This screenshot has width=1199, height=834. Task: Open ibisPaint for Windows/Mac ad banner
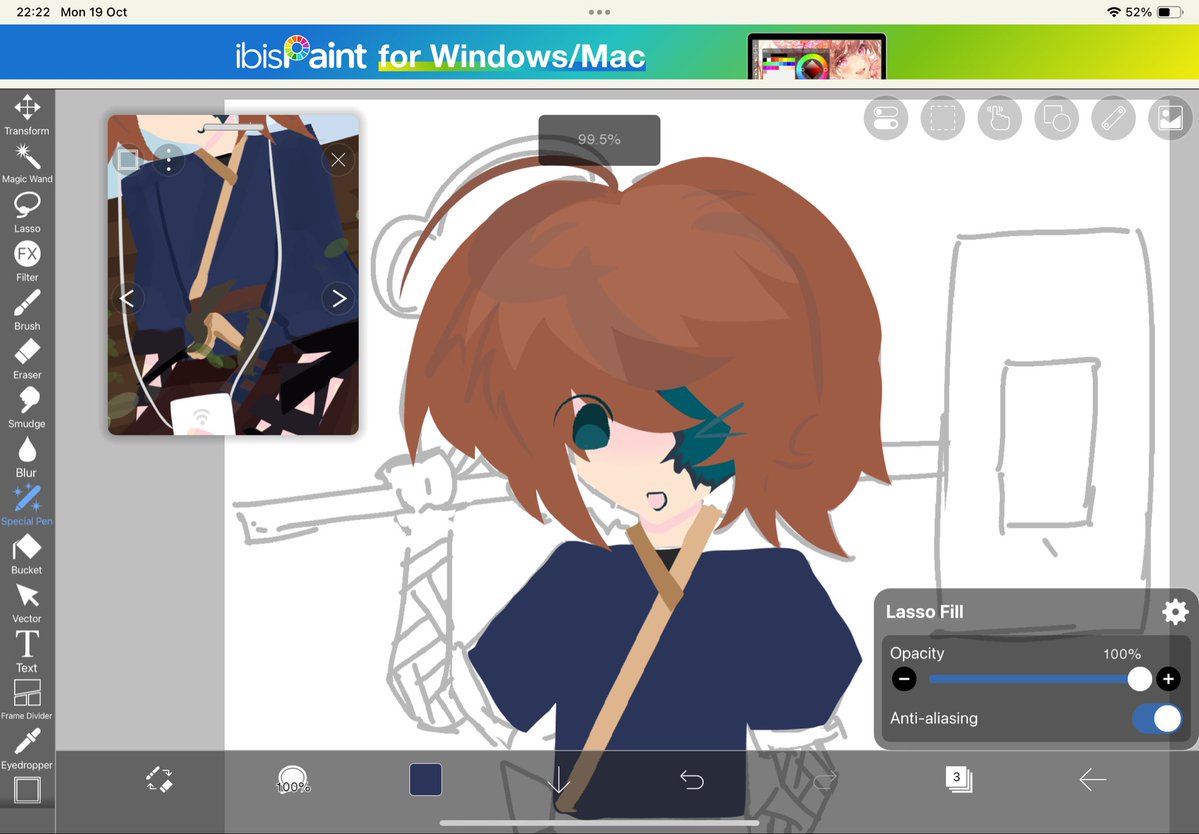[x=600, y=52]
